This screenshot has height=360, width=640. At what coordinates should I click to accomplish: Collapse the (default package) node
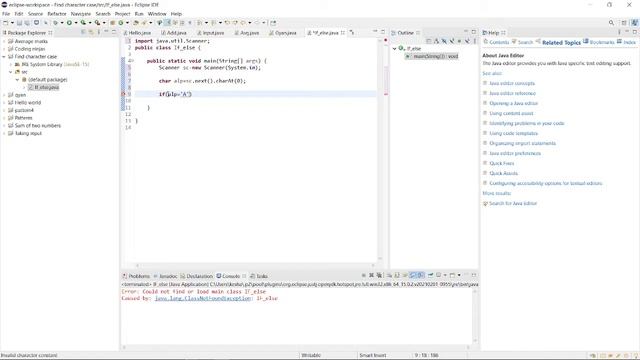(18, 80)
